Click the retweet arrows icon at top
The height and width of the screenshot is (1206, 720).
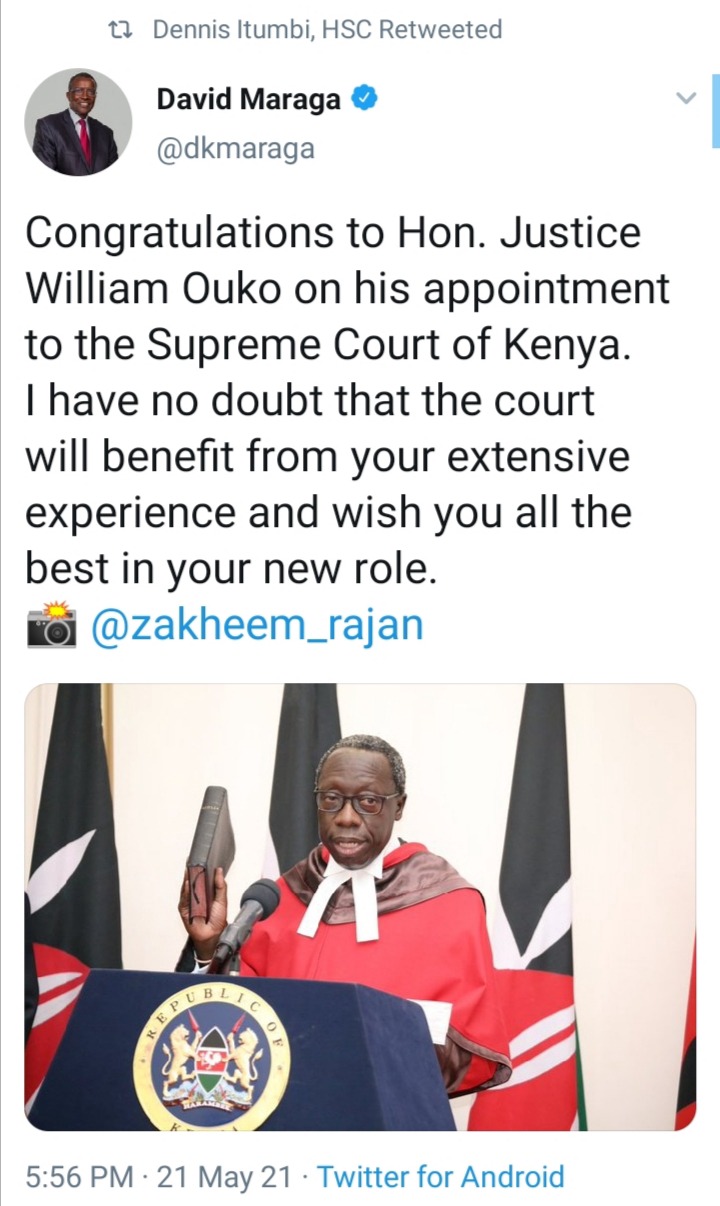coord(122,30)
